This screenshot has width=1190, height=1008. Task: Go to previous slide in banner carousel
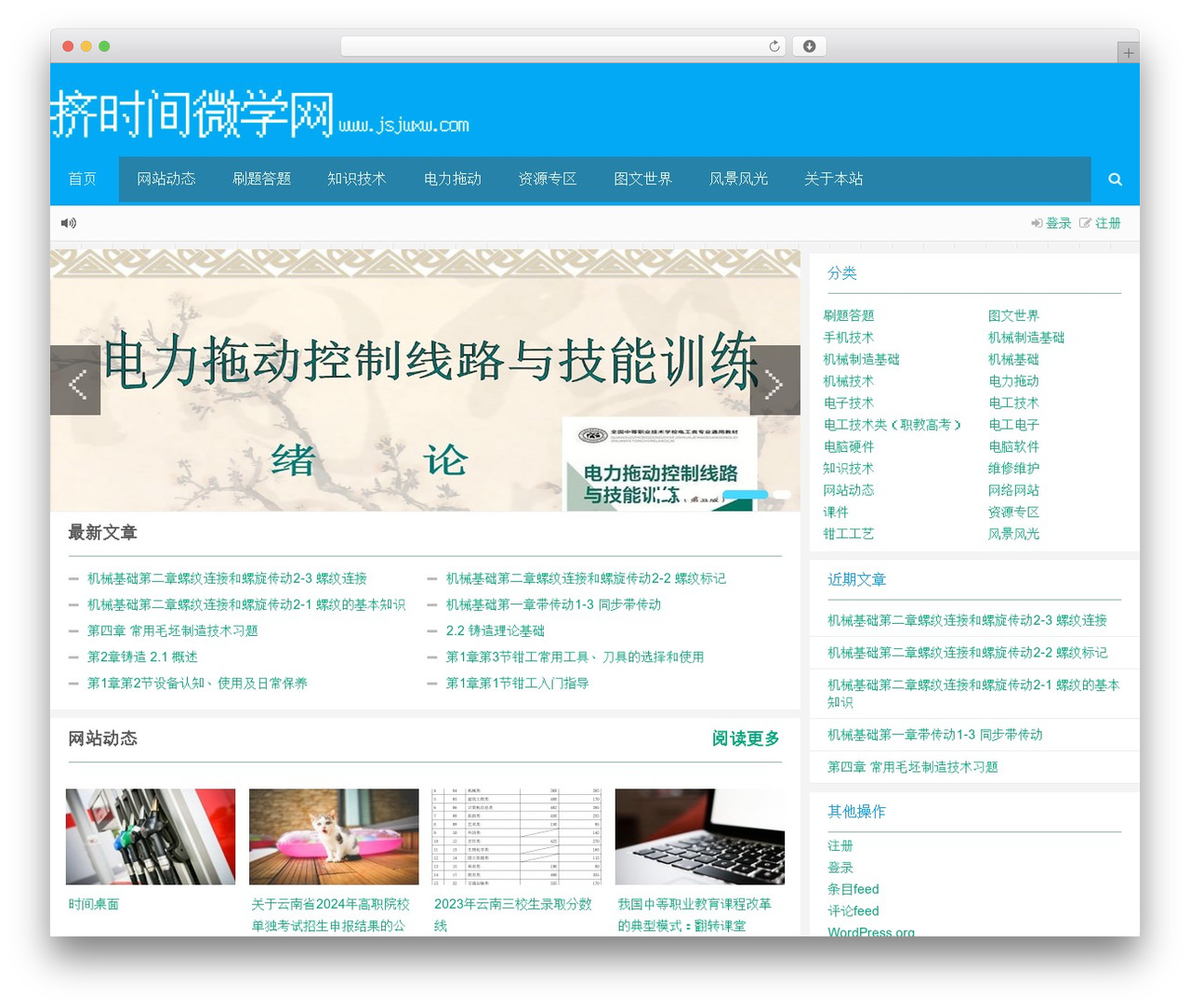coord(75,380)
